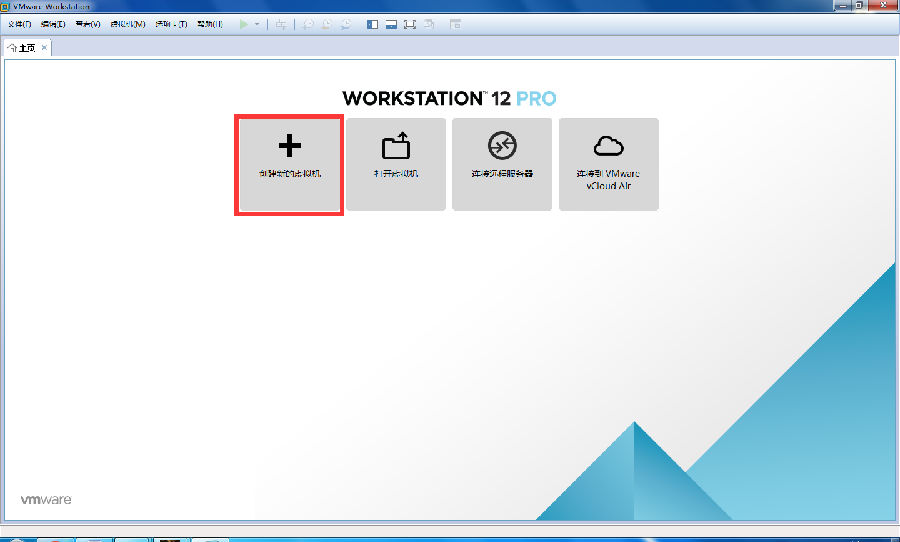Enter full screen mode from the toolbar
This screenshot has height=542, width=900.
click(410, 24)
